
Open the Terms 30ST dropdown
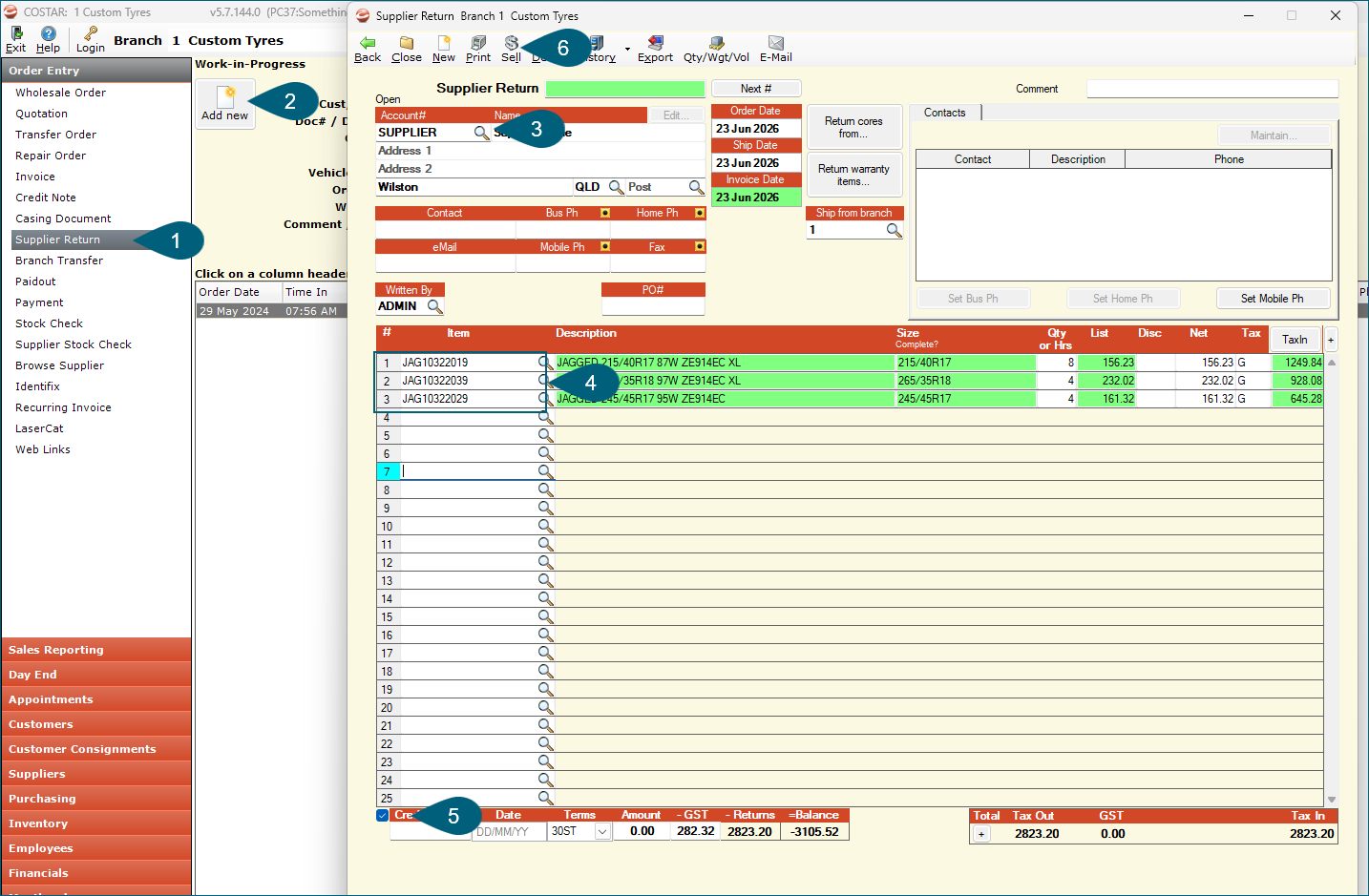pos(602,831)
